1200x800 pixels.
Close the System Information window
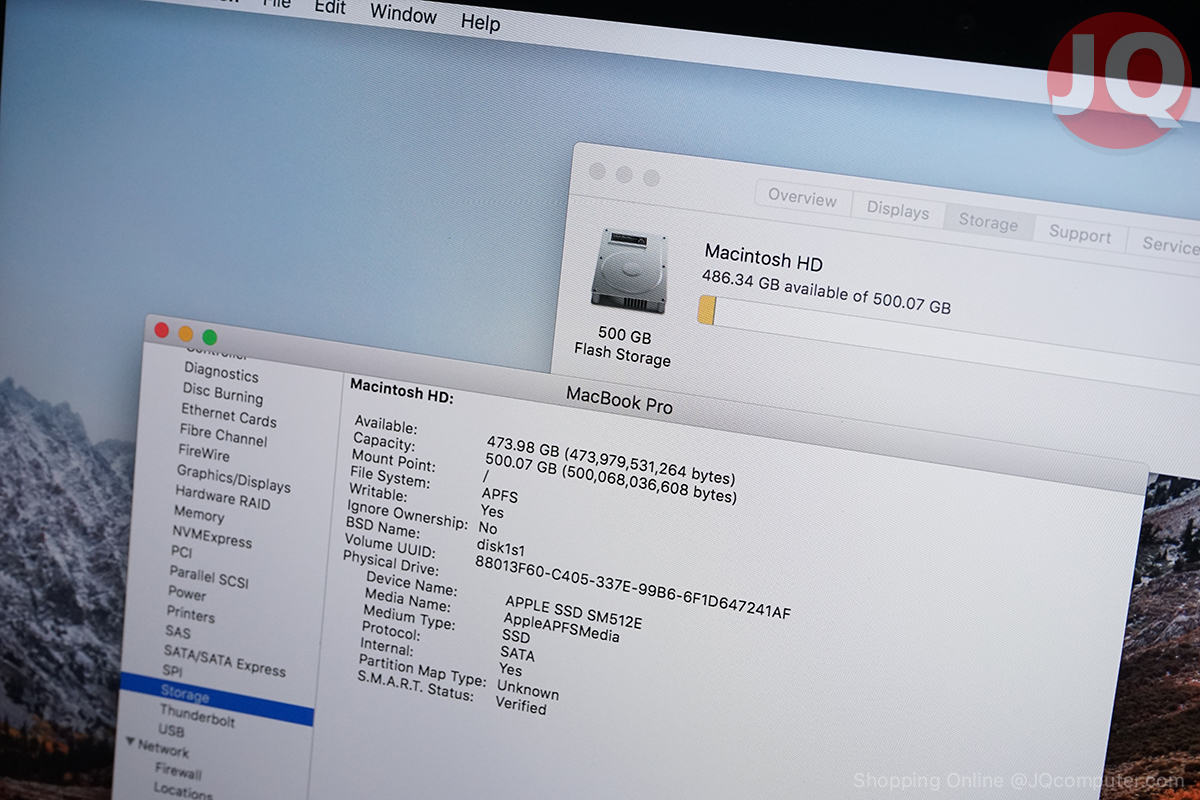click(x=161, y=330)
